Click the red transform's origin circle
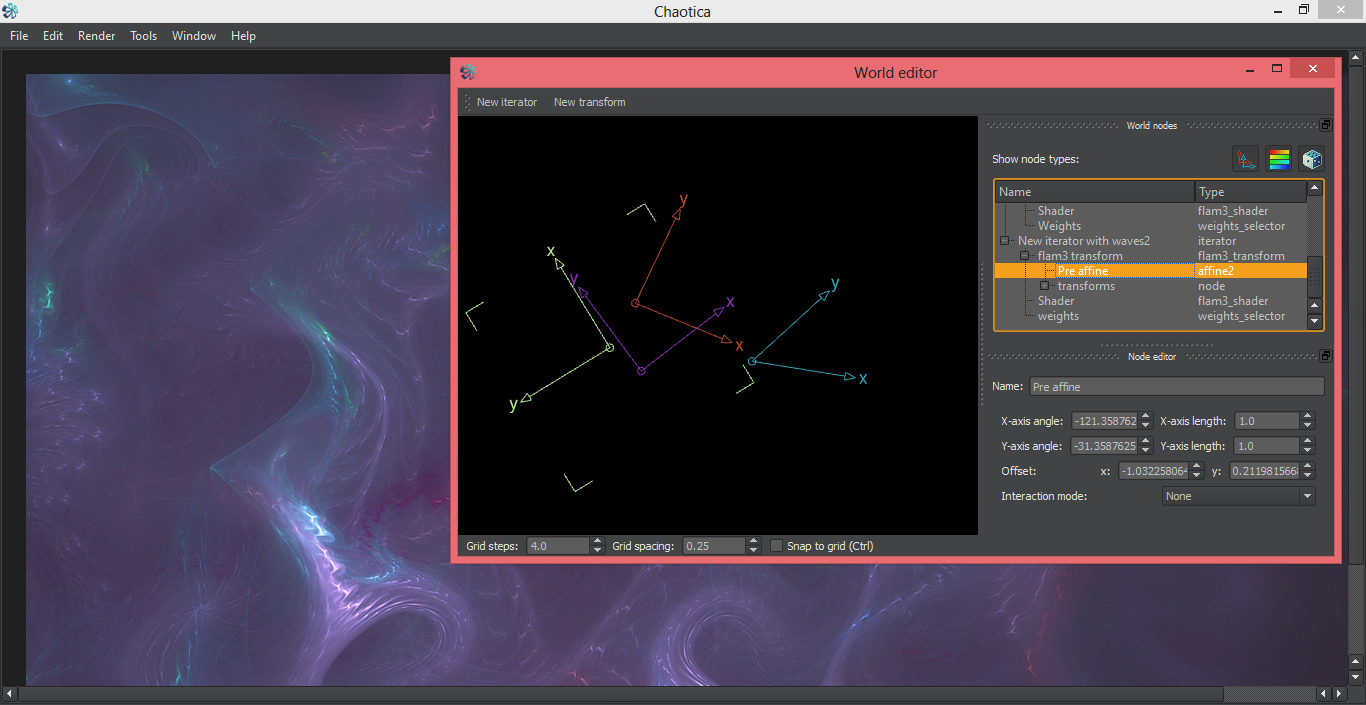 pos(635,303)
